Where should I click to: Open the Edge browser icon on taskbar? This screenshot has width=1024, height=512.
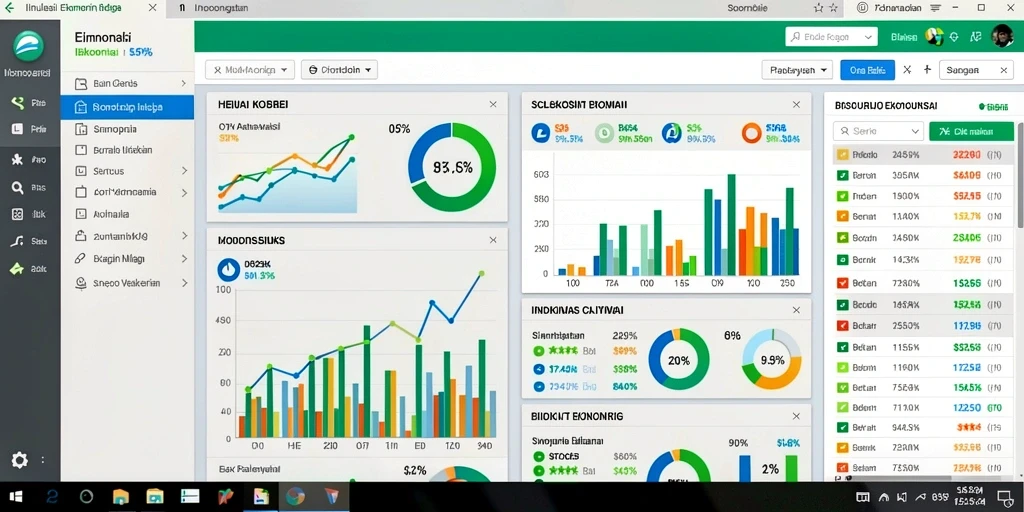tap(53, 497)
